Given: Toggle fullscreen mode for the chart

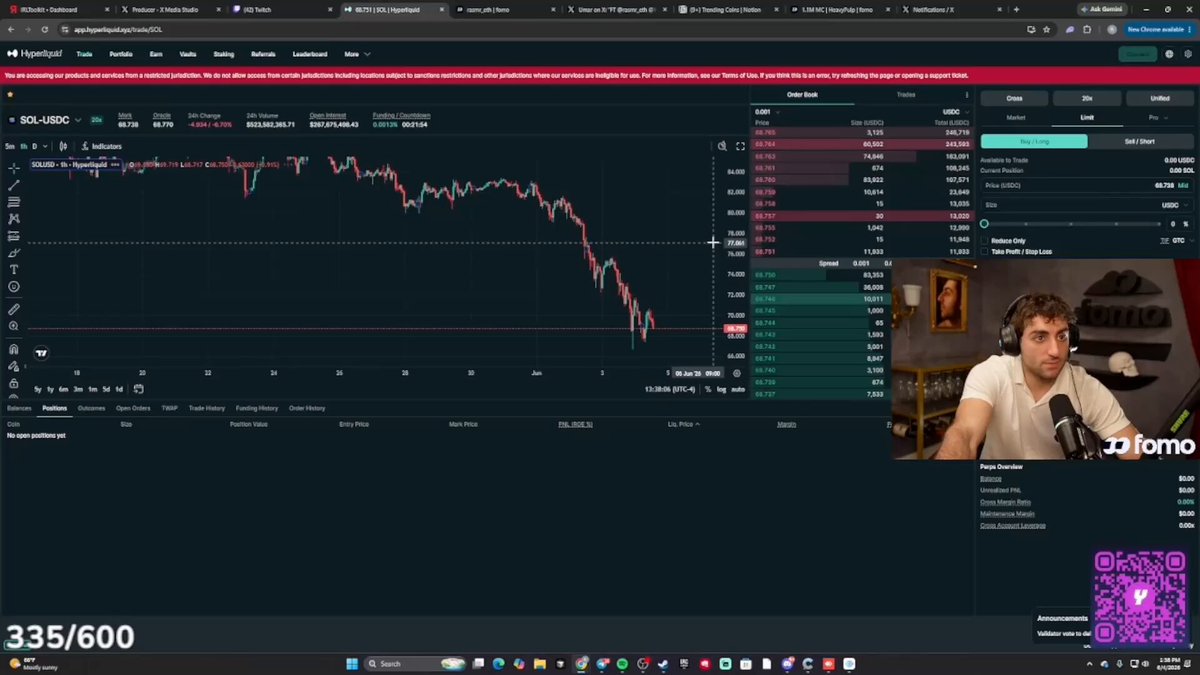Looking at the screenshot, I should tap(740, 146).
